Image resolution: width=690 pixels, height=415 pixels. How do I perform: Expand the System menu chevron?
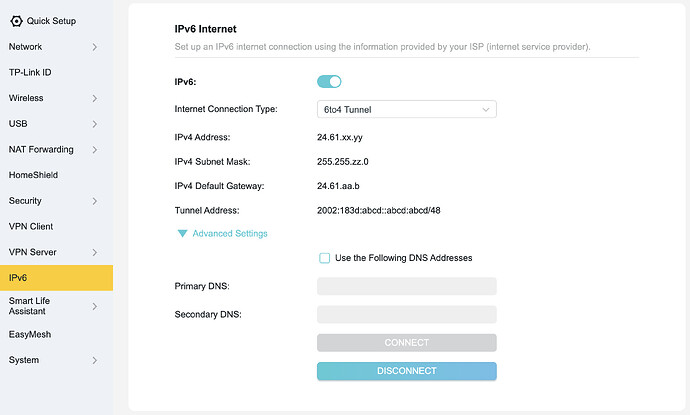pos(94,360)
